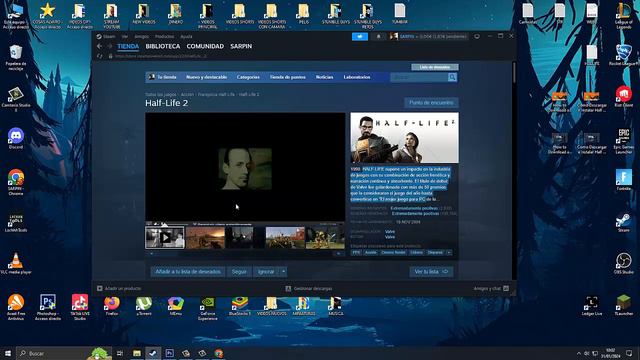Click the FPS tag
Image resolution: width=640 pixels, height=360 pixels.
[x=356, y=253]
